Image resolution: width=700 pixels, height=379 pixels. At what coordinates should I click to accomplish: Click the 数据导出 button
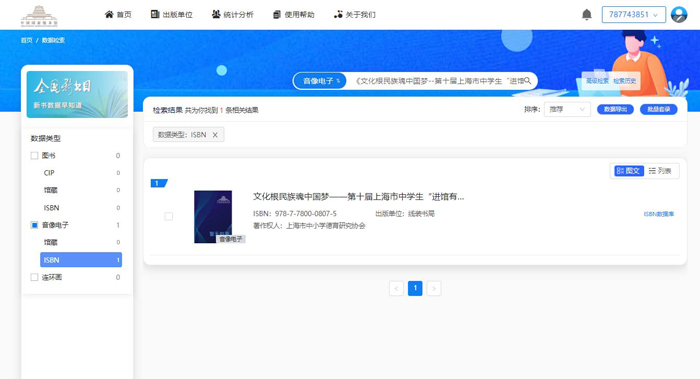[x=615, y=109]
